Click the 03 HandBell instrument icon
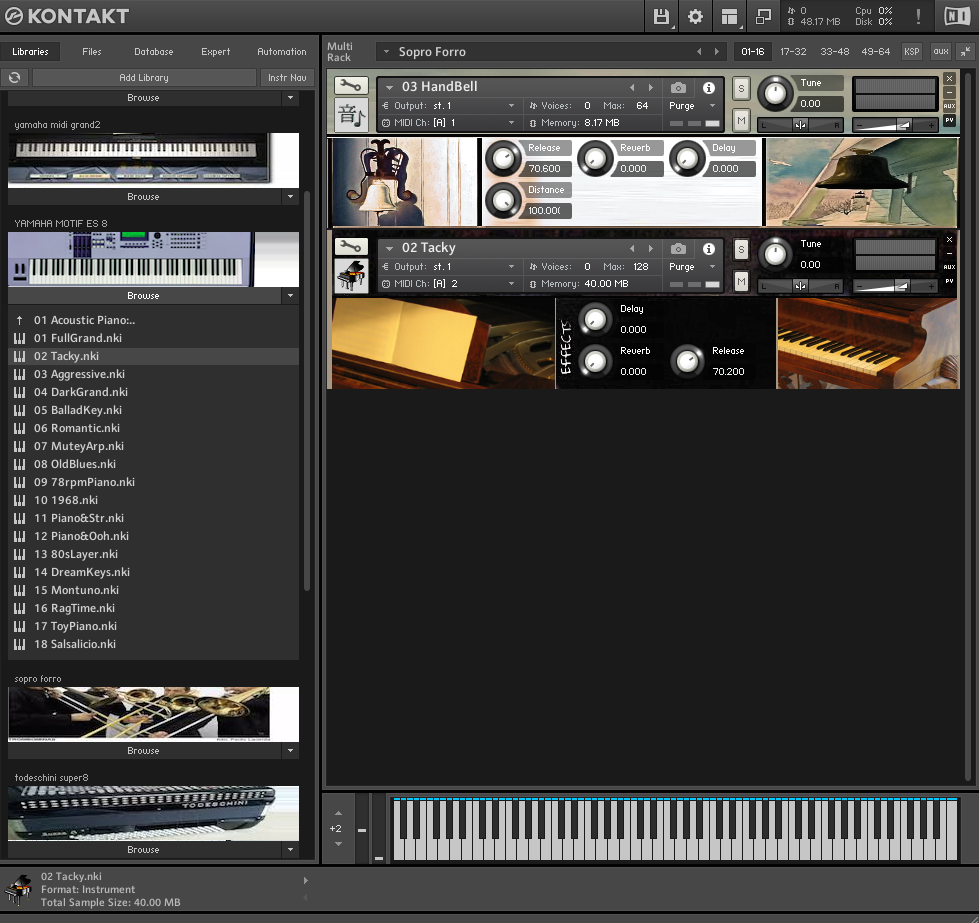 351,115
